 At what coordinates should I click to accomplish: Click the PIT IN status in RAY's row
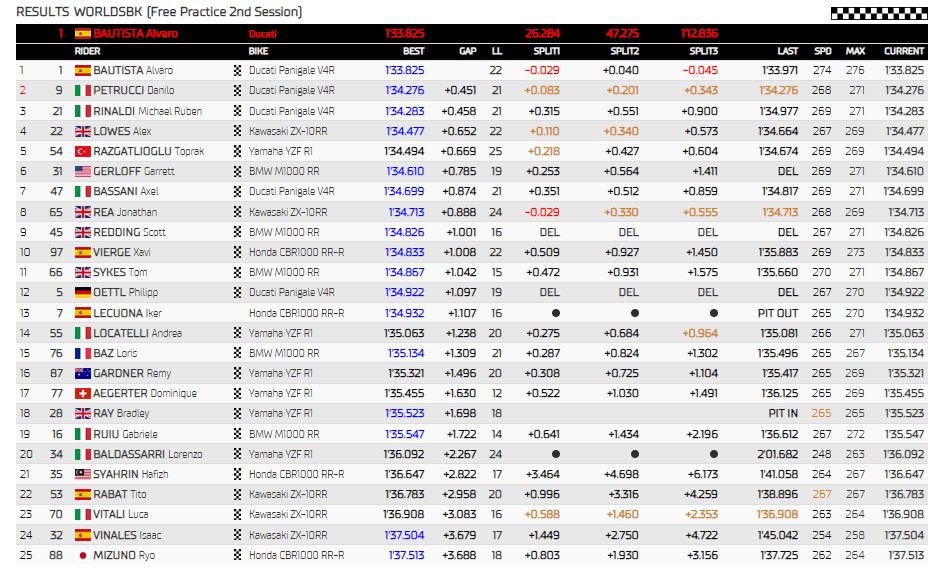point(783,413)
